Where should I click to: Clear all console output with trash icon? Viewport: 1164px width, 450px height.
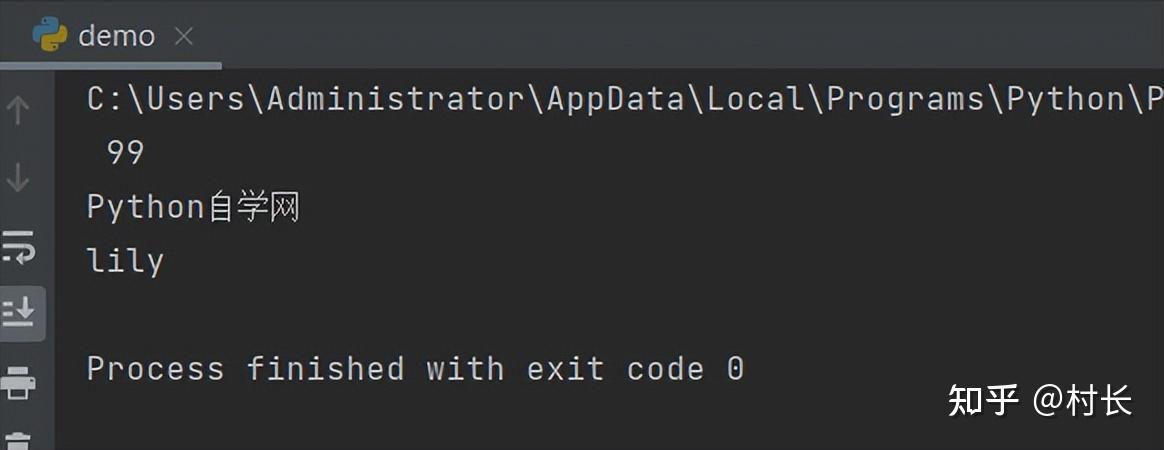pos(18,442)
